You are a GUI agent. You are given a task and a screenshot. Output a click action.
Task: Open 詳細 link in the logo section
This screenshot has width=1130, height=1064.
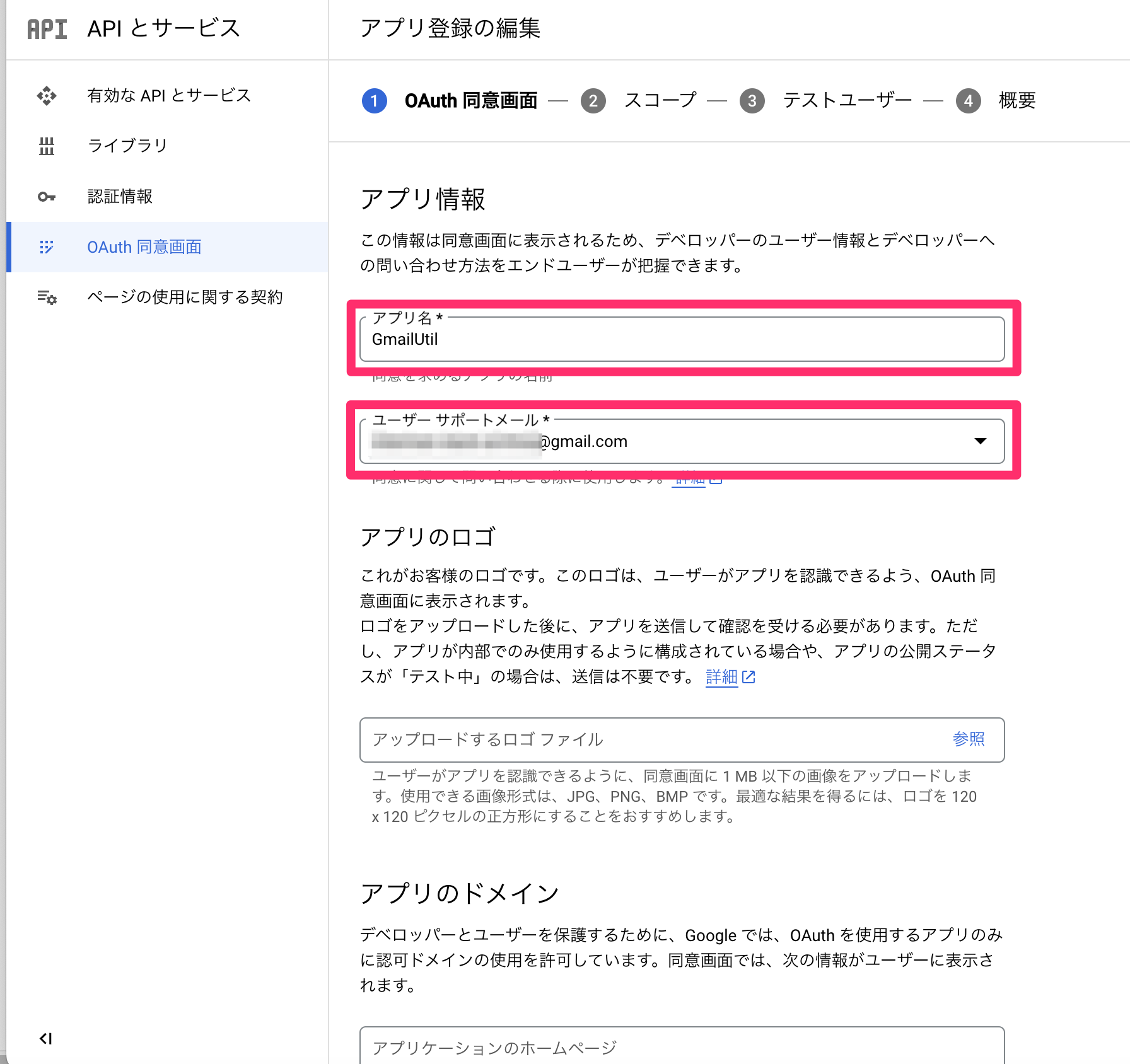[721, 677]
